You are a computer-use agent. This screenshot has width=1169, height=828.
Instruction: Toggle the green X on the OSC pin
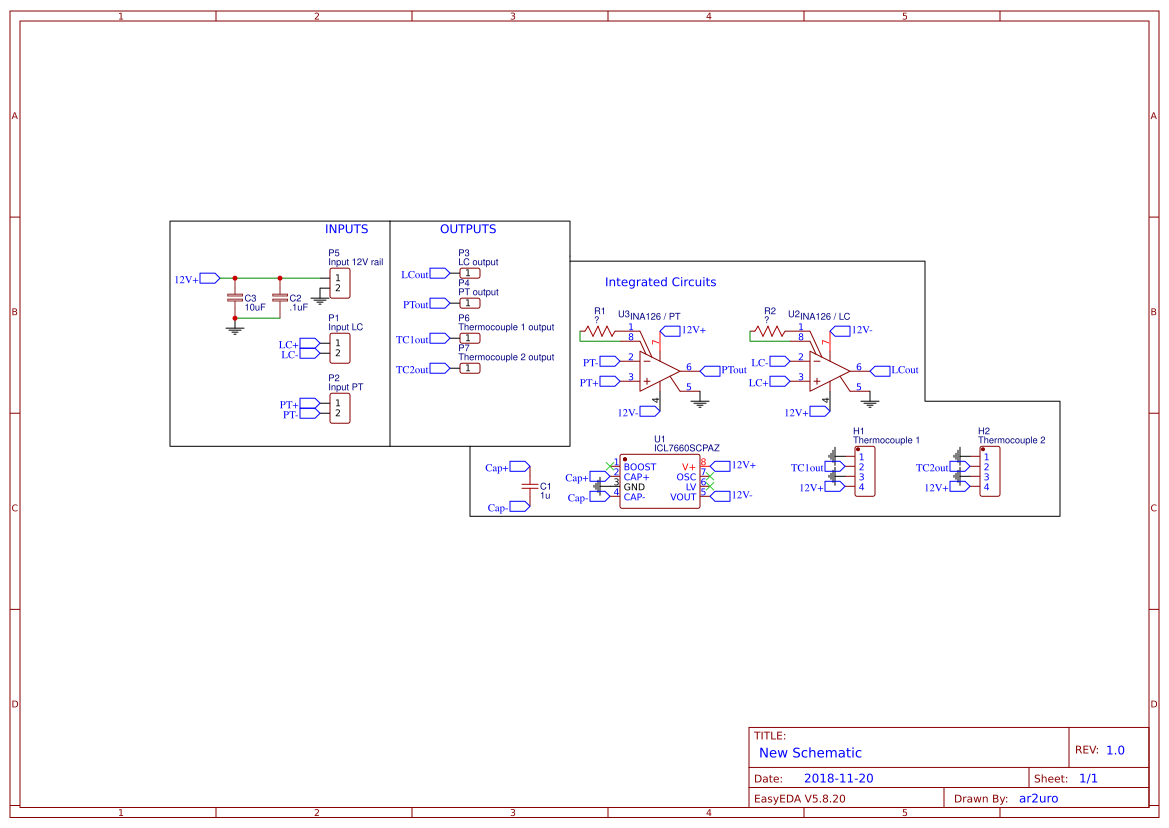point(710,476)
